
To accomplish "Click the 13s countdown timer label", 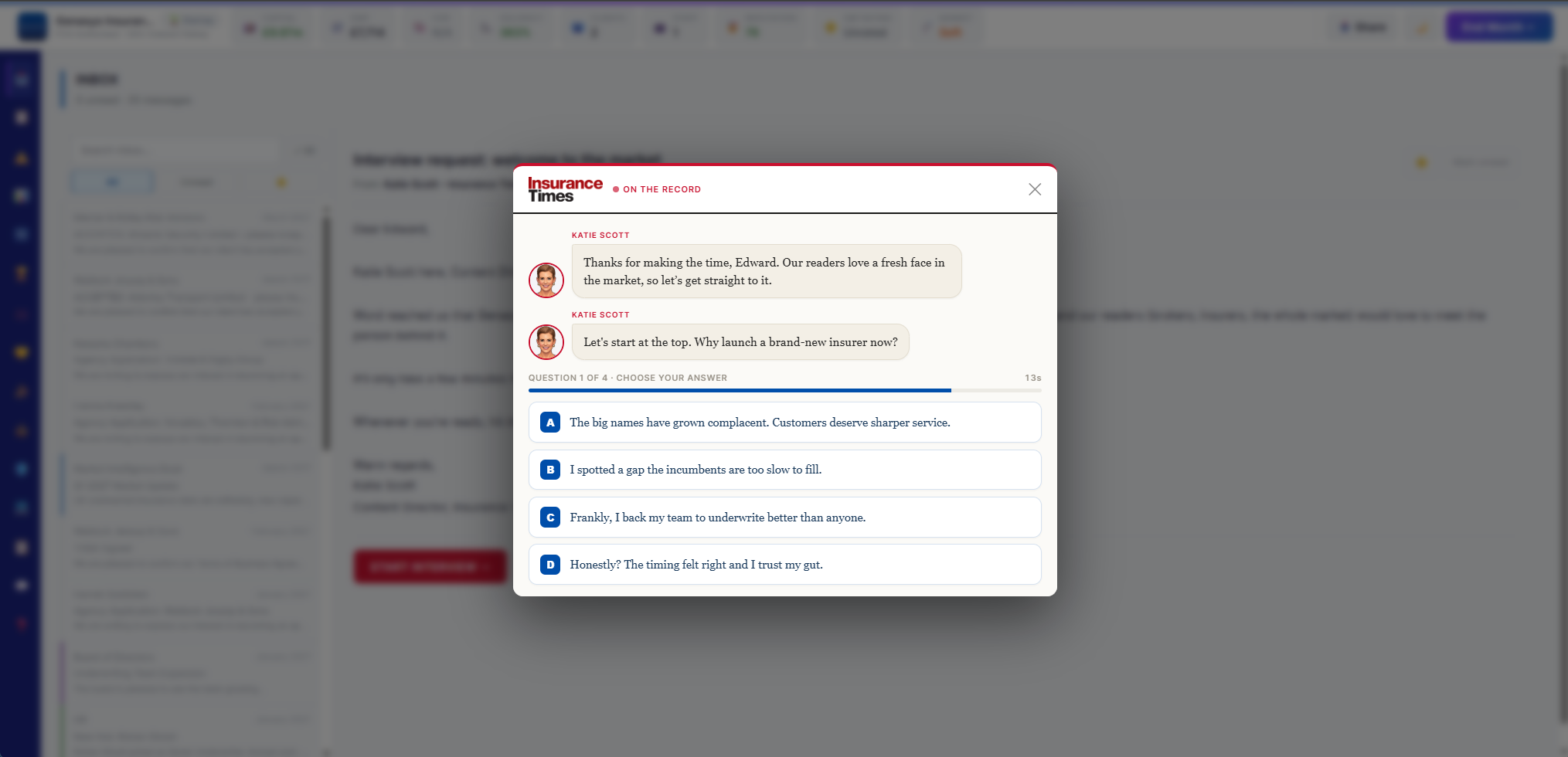I will coord(1033,378).
